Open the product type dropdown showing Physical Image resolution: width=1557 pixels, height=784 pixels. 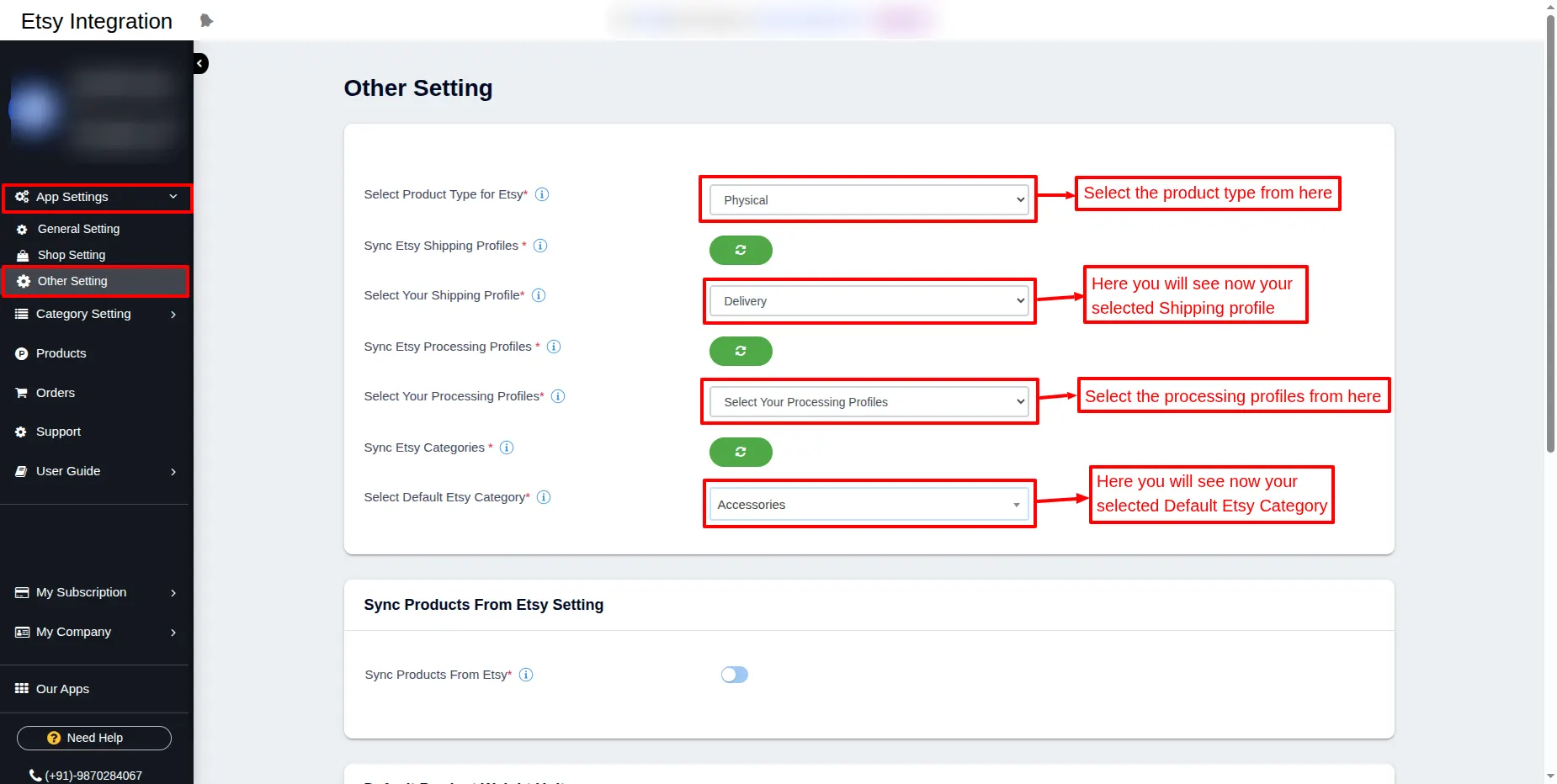(869, 200)
